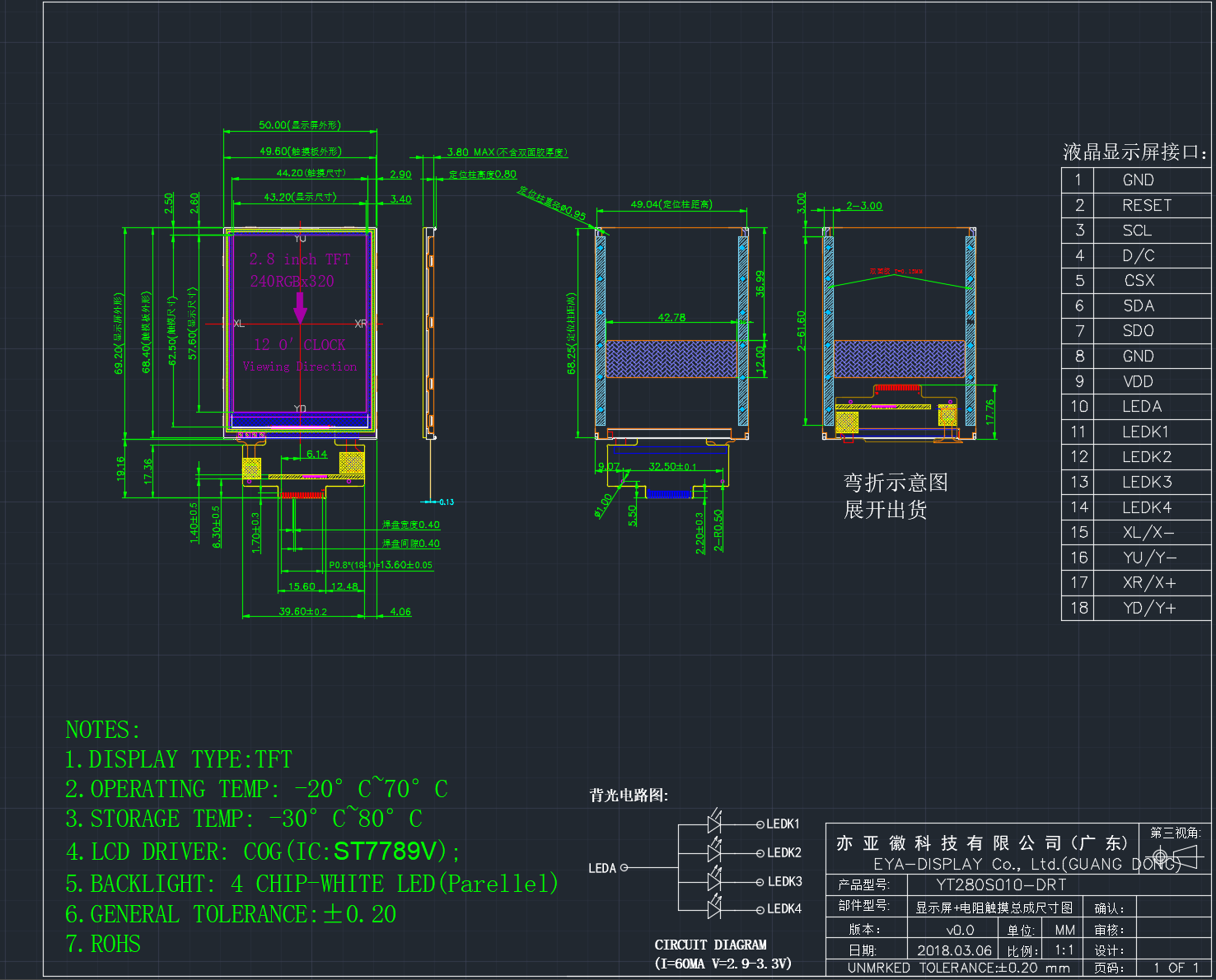This screenshot has width=1216, height=980.
Task: Select the CIRCUIT DIAGRAM caption
Action: (711, 945)
